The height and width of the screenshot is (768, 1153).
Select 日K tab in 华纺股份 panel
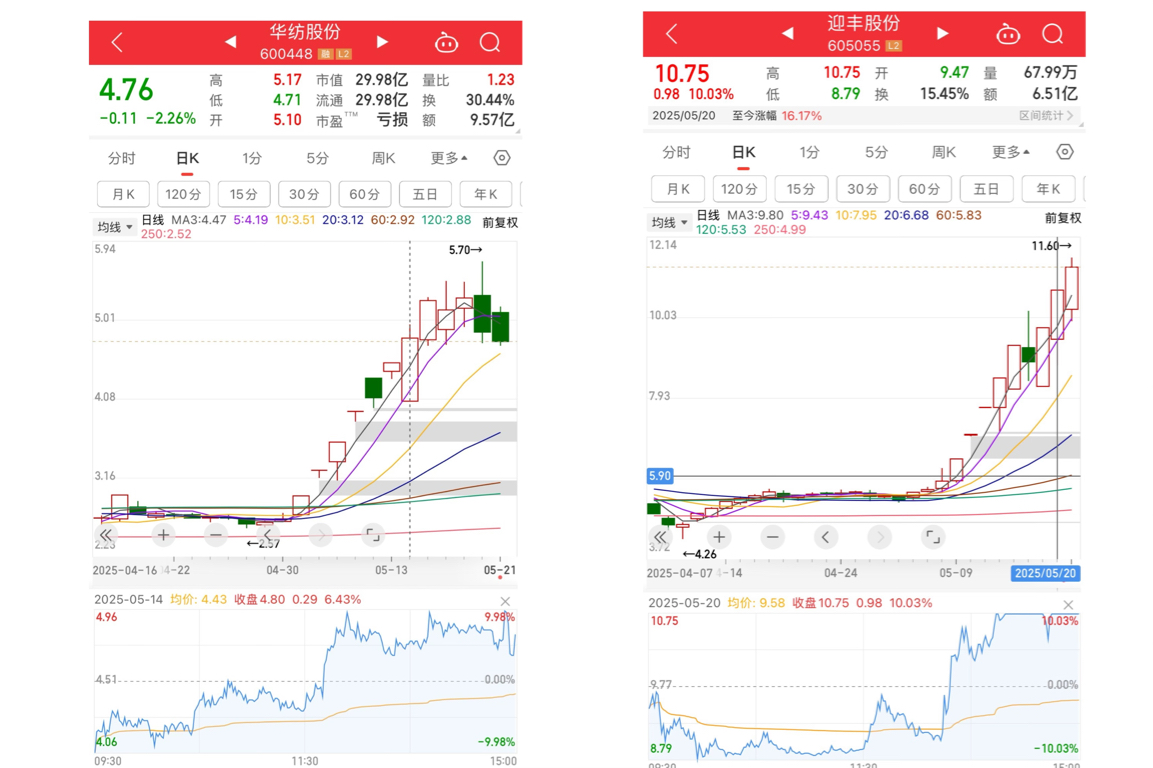(x=188, y=158)
